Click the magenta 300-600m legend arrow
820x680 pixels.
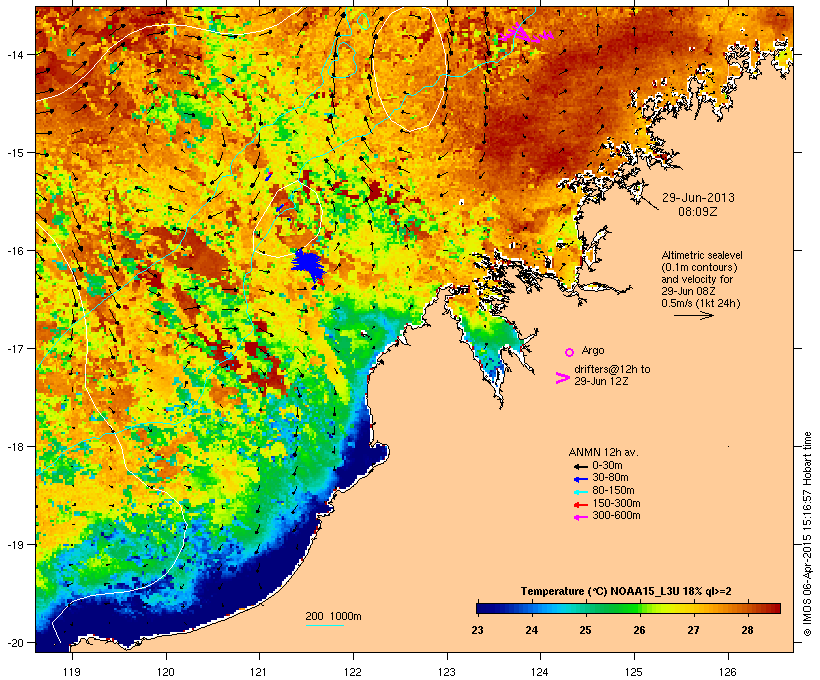[x=580, y=517]
